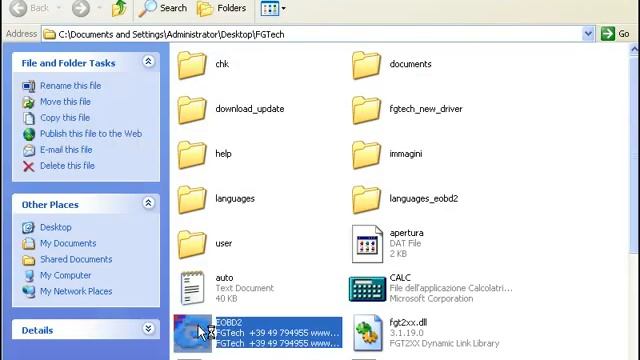This screenshot has height=360, width=640.
Task: Toggle the Folders tree pane
Action: point(222,8)
